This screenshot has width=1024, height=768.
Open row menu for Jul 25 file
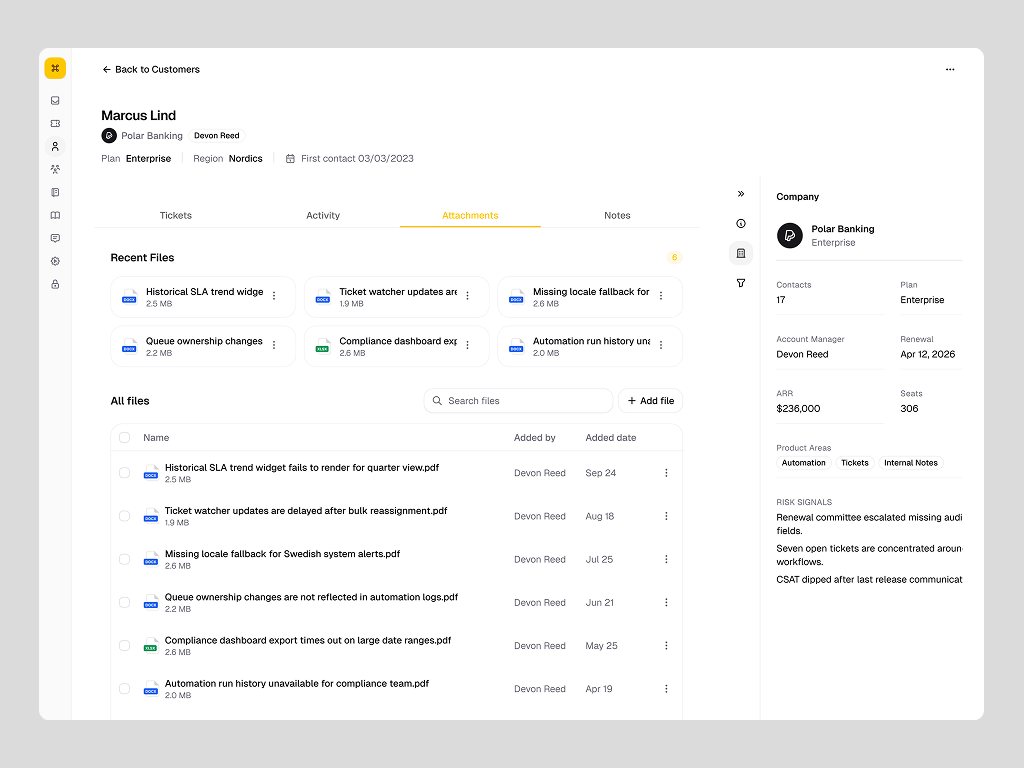tap(666, 559)
